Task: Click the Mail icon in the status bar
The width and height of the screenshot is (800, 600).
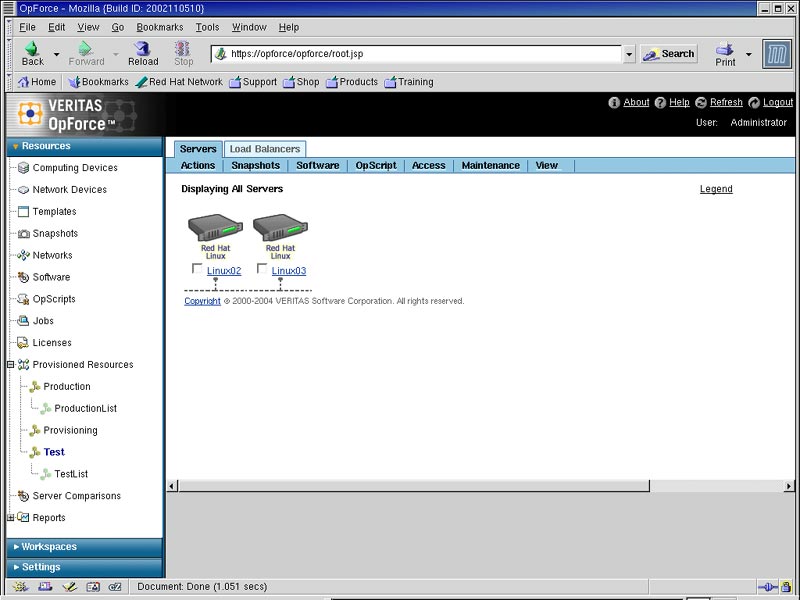Action: (45, 587)
